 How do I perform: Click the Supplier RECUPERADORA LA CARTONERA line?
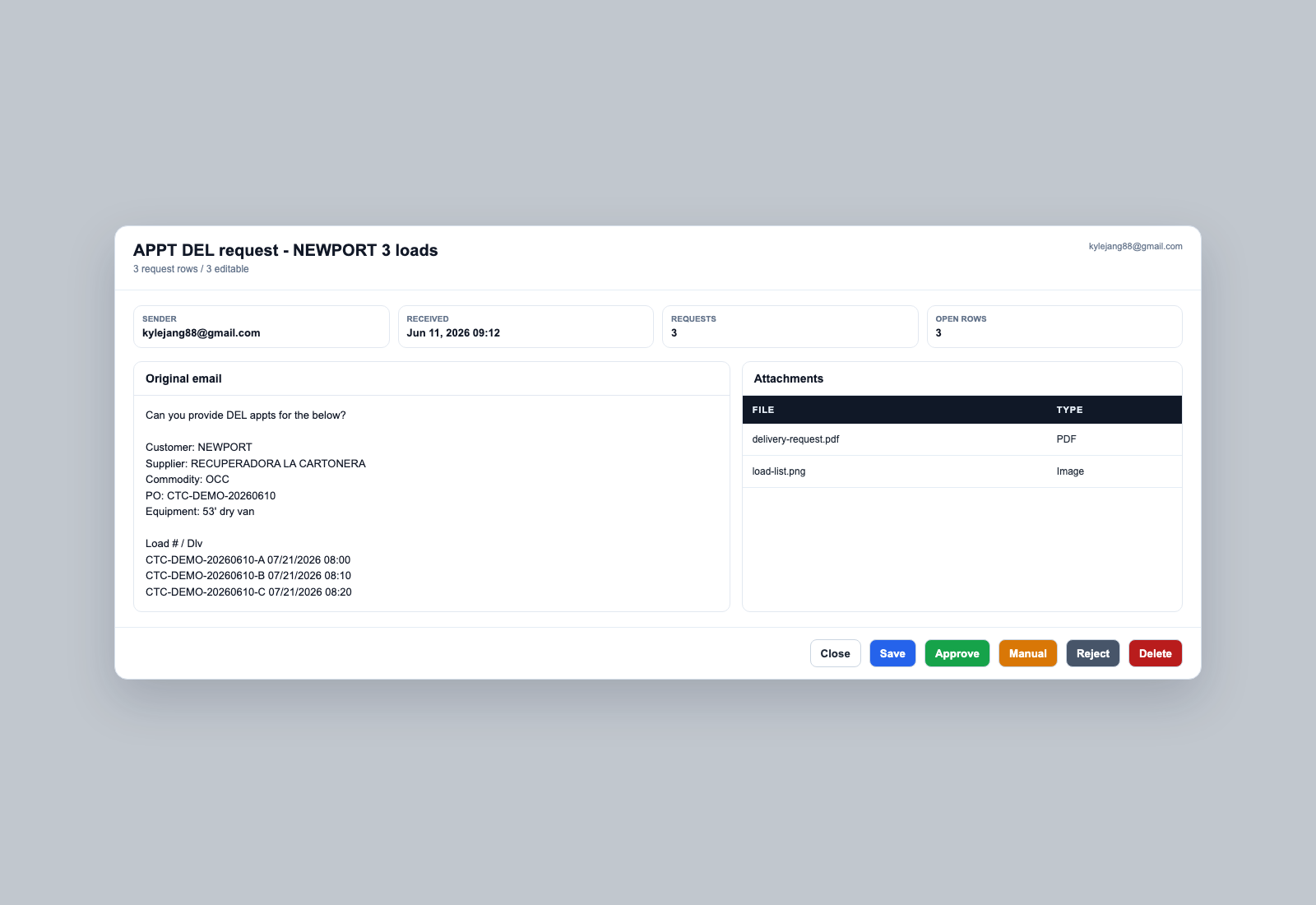click(256, 464)
